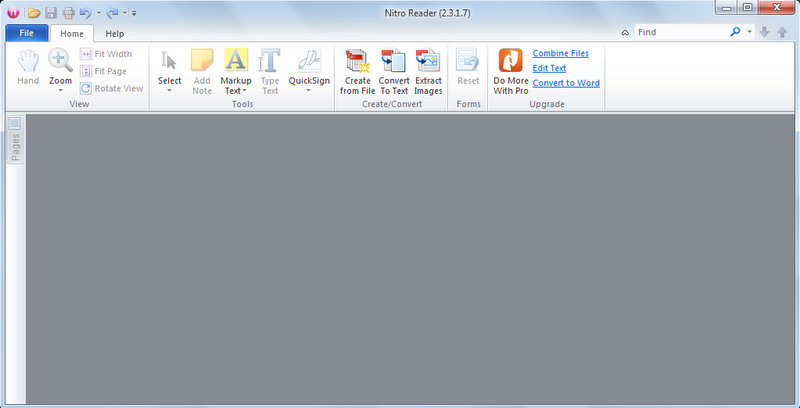
Task: Open the Combine Files link
Action: coord(561,54)
